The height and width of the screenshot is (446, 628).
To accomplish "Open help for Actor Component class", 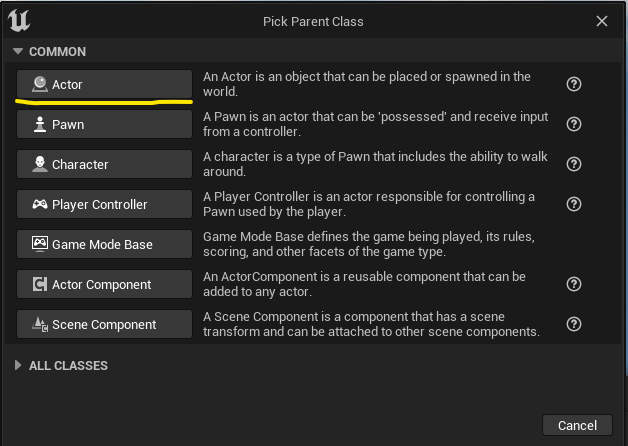I will click(574, 284).
